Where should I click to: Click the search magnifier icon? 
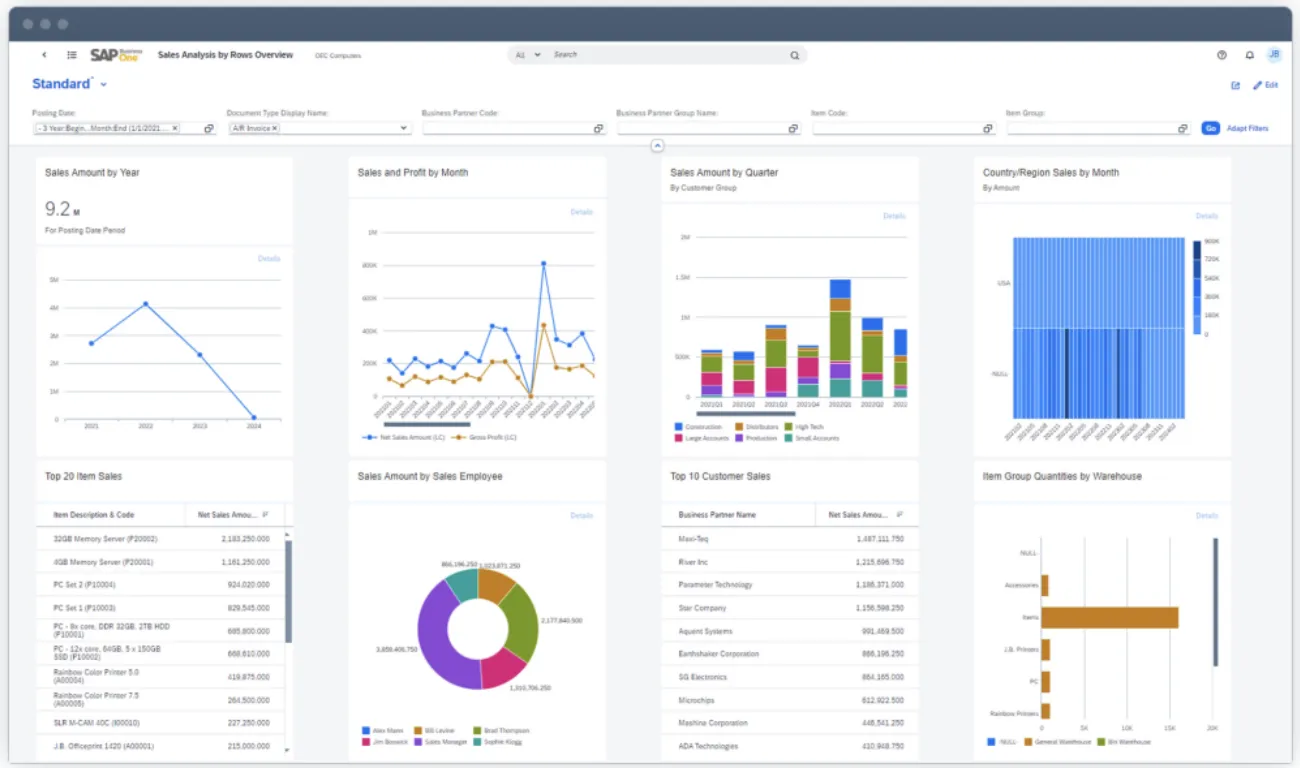[x=794, y=55]
